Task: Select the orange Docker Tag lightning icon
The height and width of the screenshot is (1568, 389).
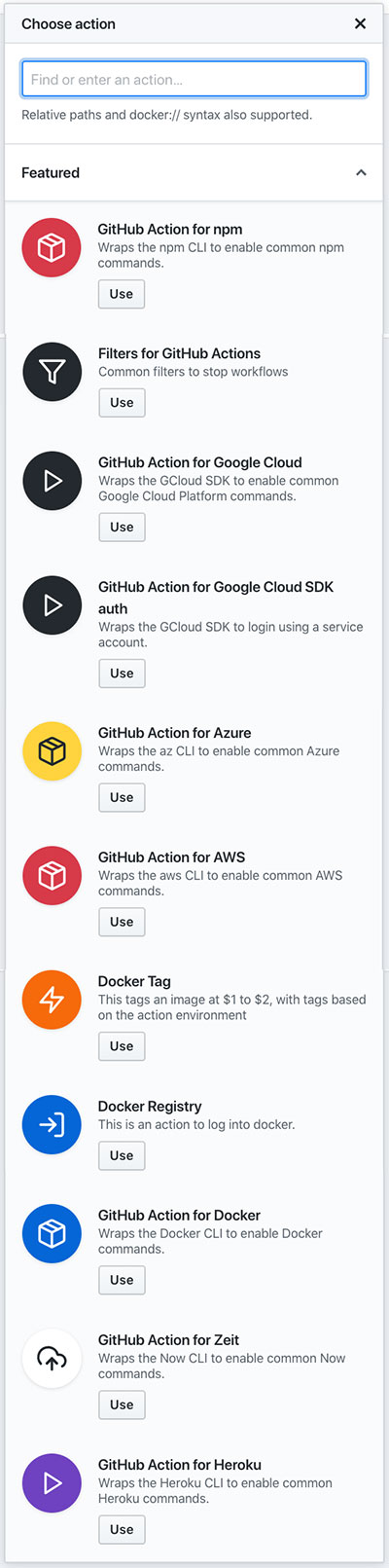Action: [x=52, y=1001]
